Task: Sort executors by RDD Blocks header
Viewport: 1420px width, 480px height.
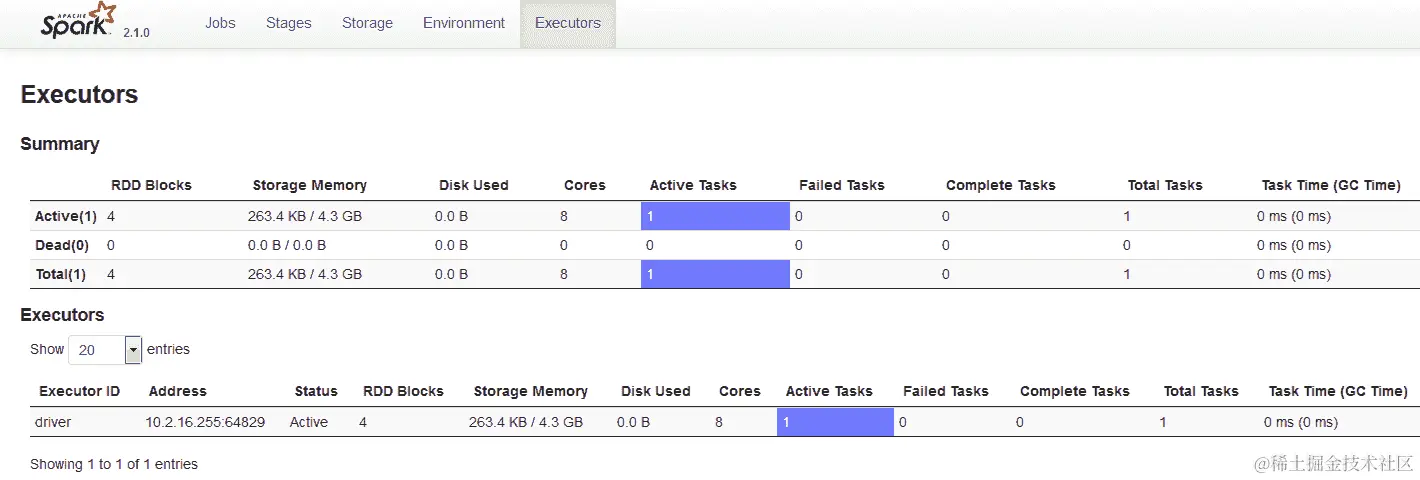Action: point(403,391)
